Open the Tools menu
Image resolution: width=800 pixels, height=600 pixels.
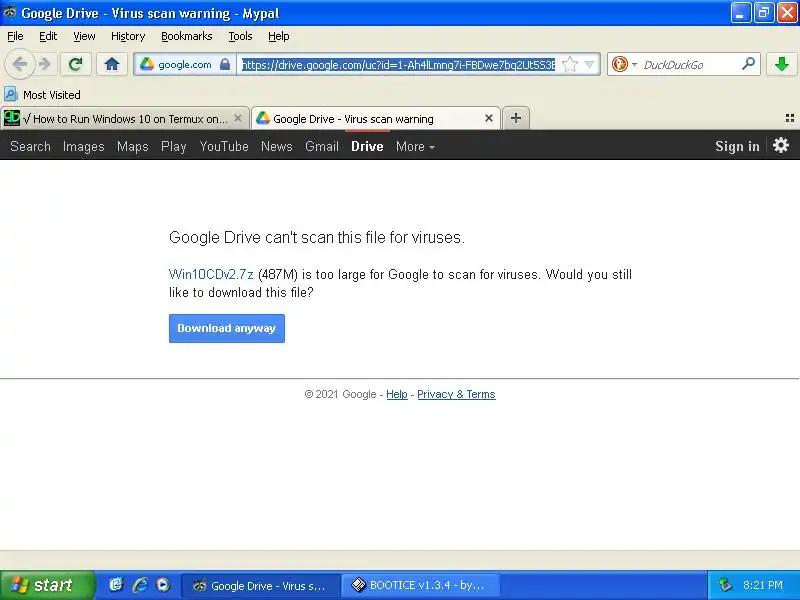(x=240, y=36)
